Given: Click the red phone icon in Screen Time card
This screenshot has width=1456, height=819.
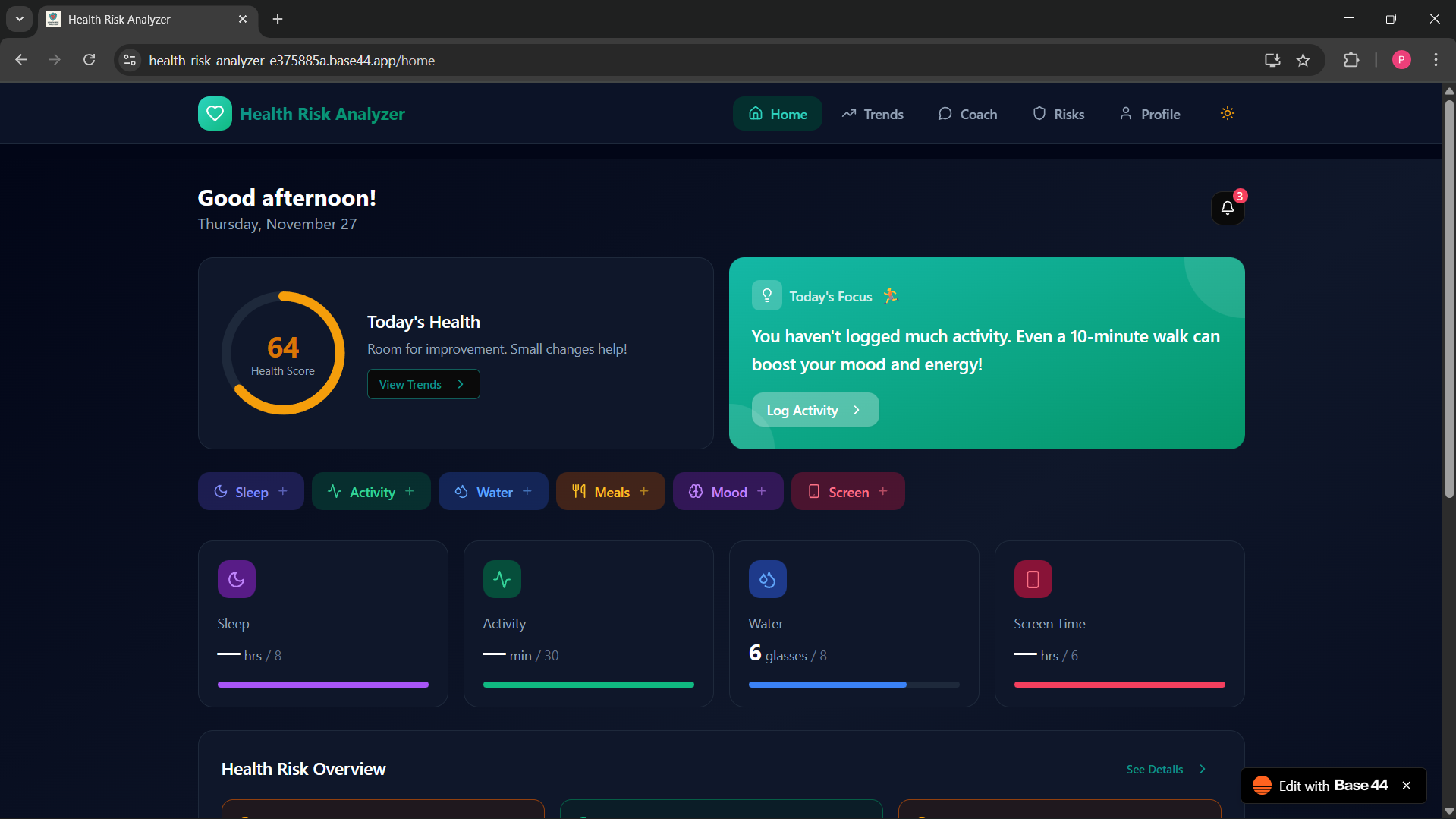Looking at the screenshot, I should (1033, 579).
